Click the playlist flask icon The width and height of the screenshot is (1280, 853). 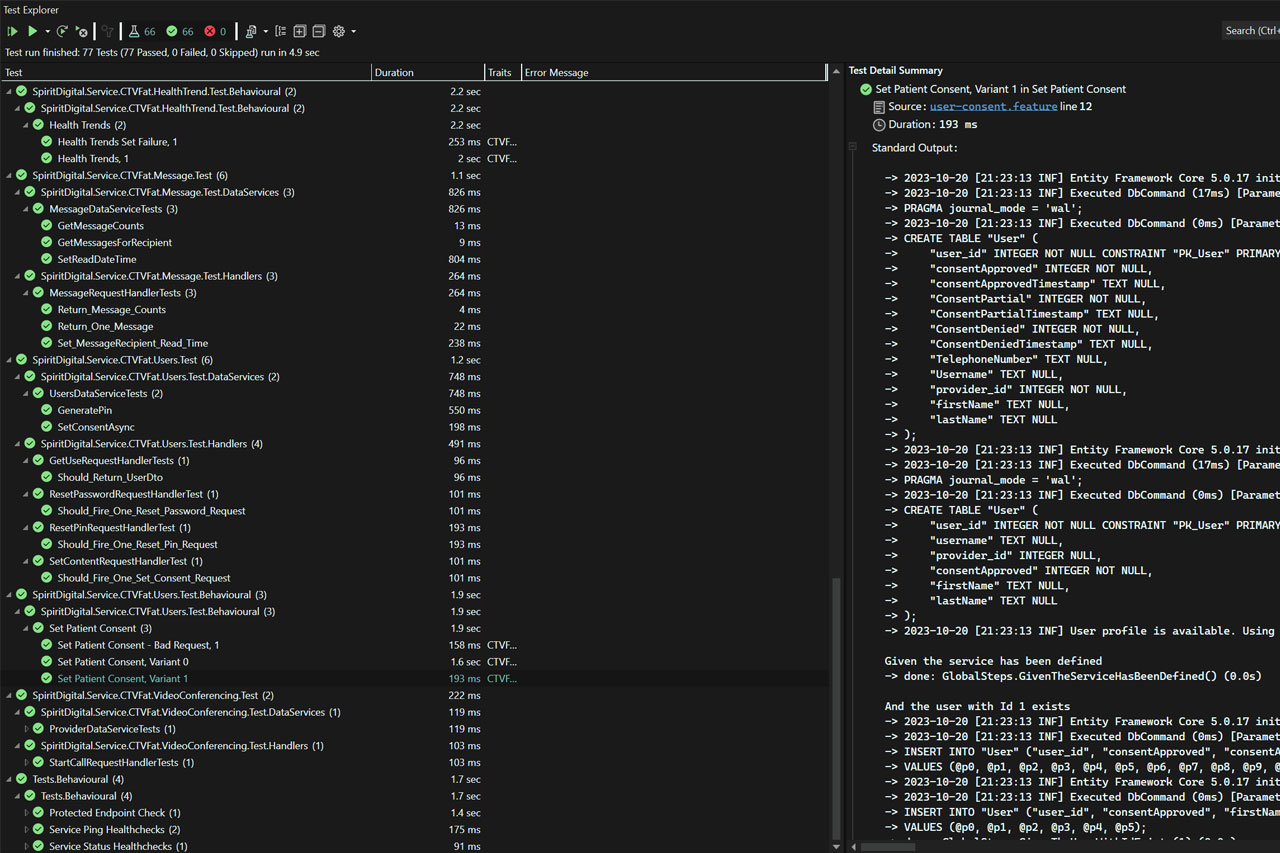click(251, 31)
